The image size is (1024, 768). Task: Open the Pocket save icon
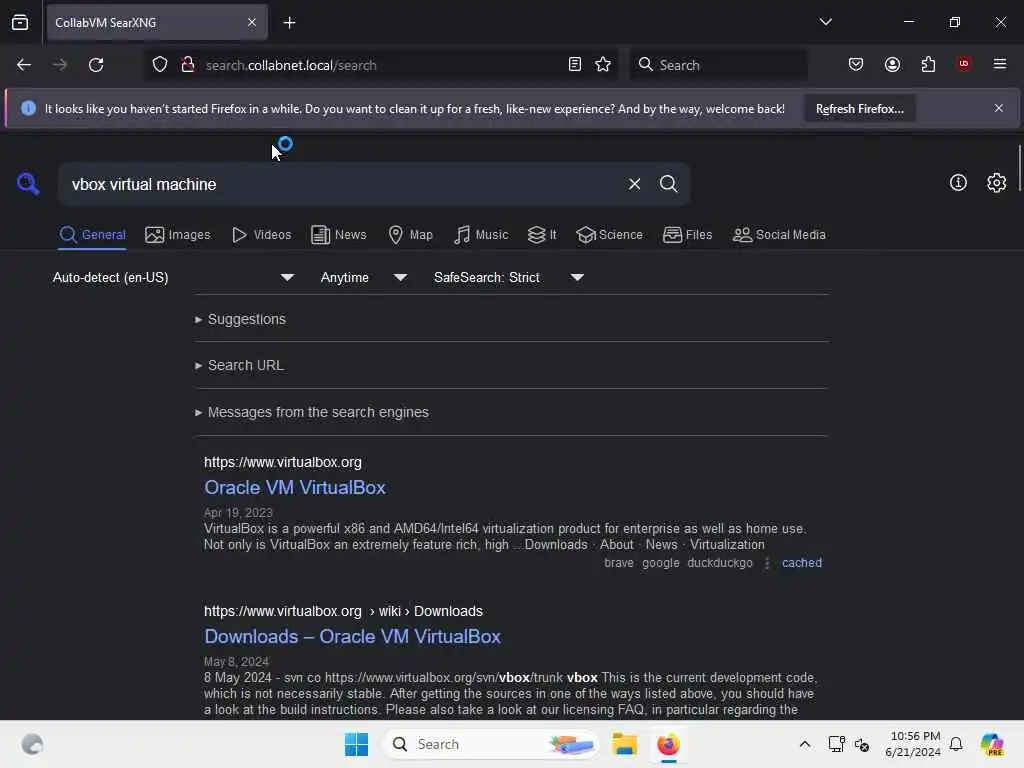pyautogui.click(x=856, y=64)
